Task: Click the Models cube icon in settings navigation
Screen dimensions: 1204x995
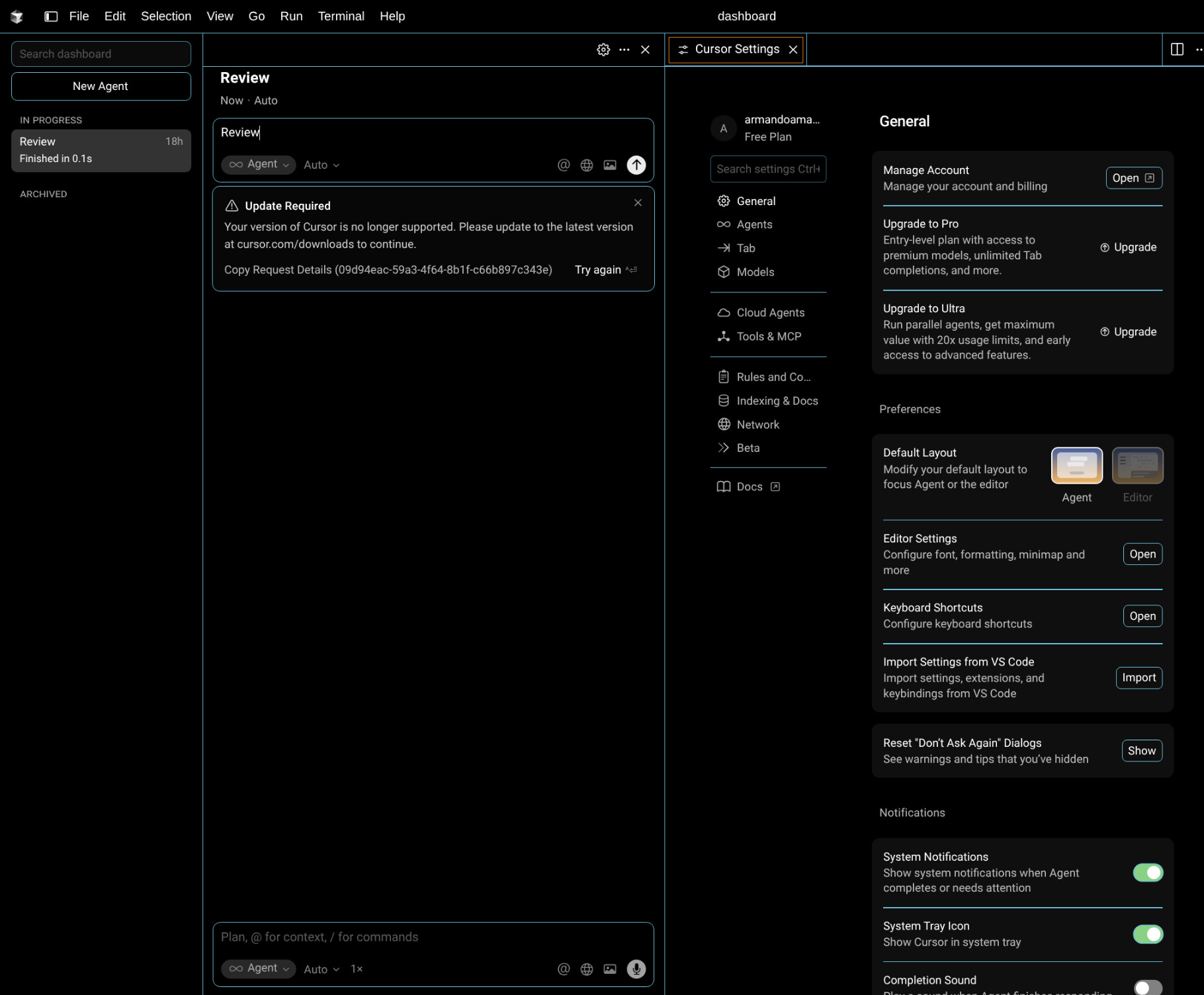Action: [x=724, y=273]
